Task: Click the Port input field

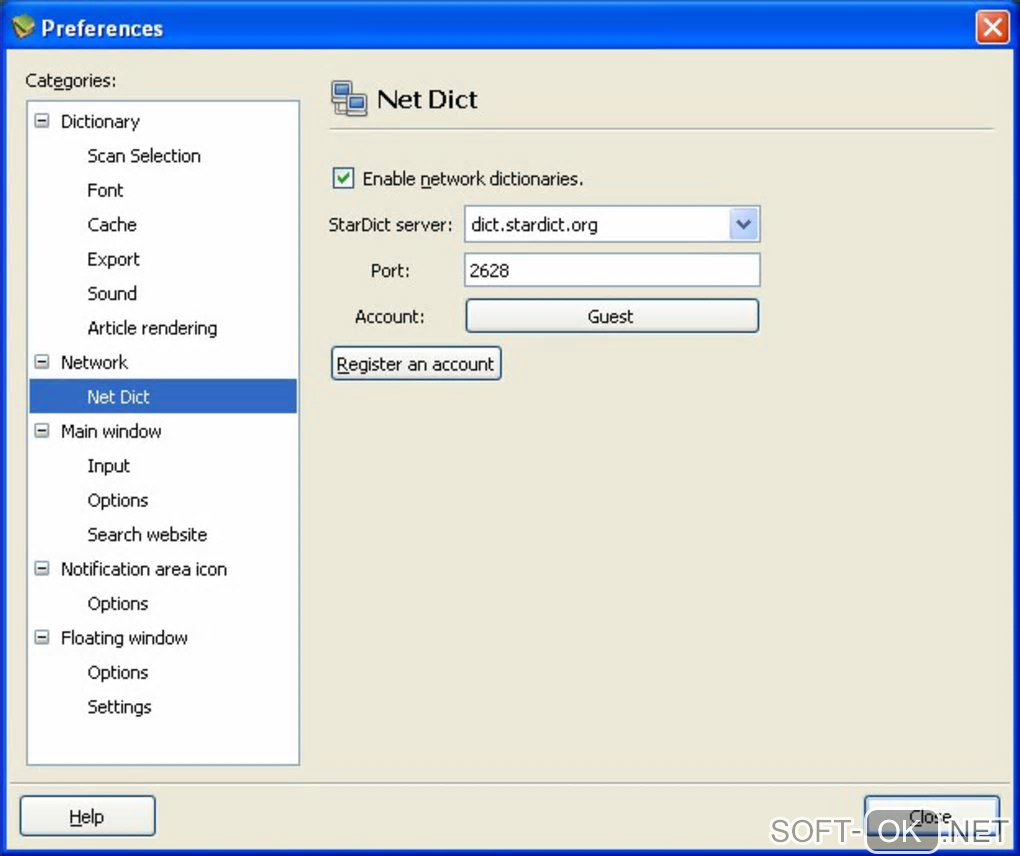Action: tap(611, 270)
